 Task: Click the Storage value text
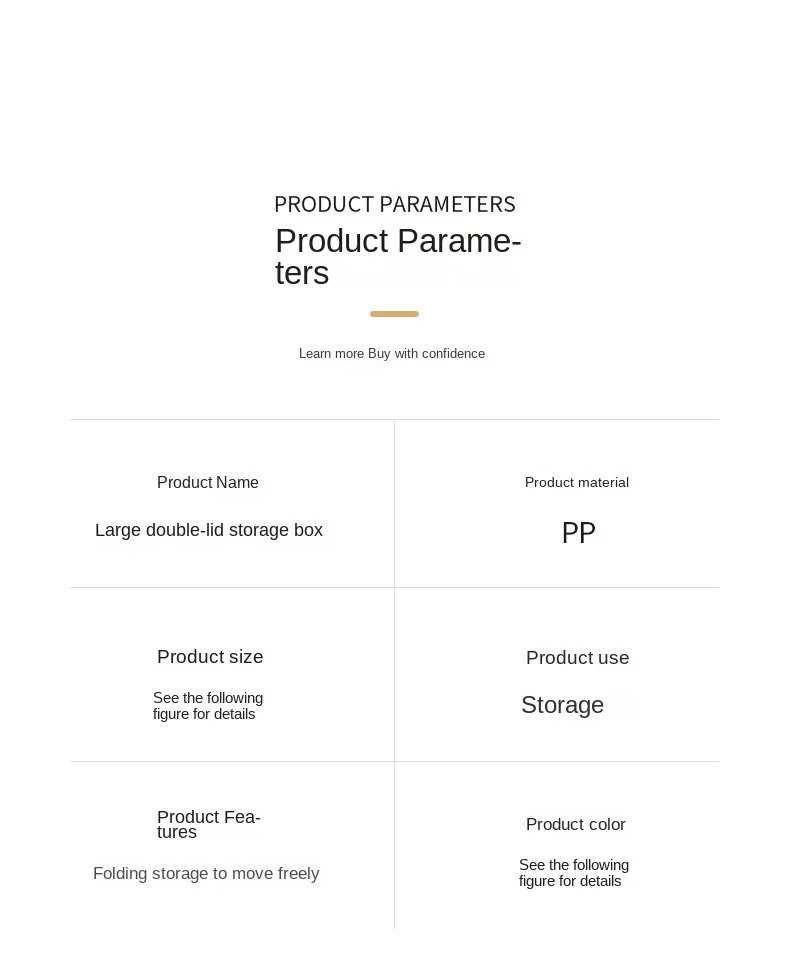[x=562, y=706]
